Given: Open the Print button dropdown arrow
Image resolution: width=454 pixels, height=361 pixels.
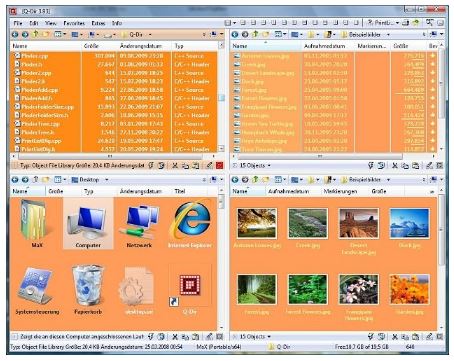Looking at the screenshot, I should pos(397,23).
